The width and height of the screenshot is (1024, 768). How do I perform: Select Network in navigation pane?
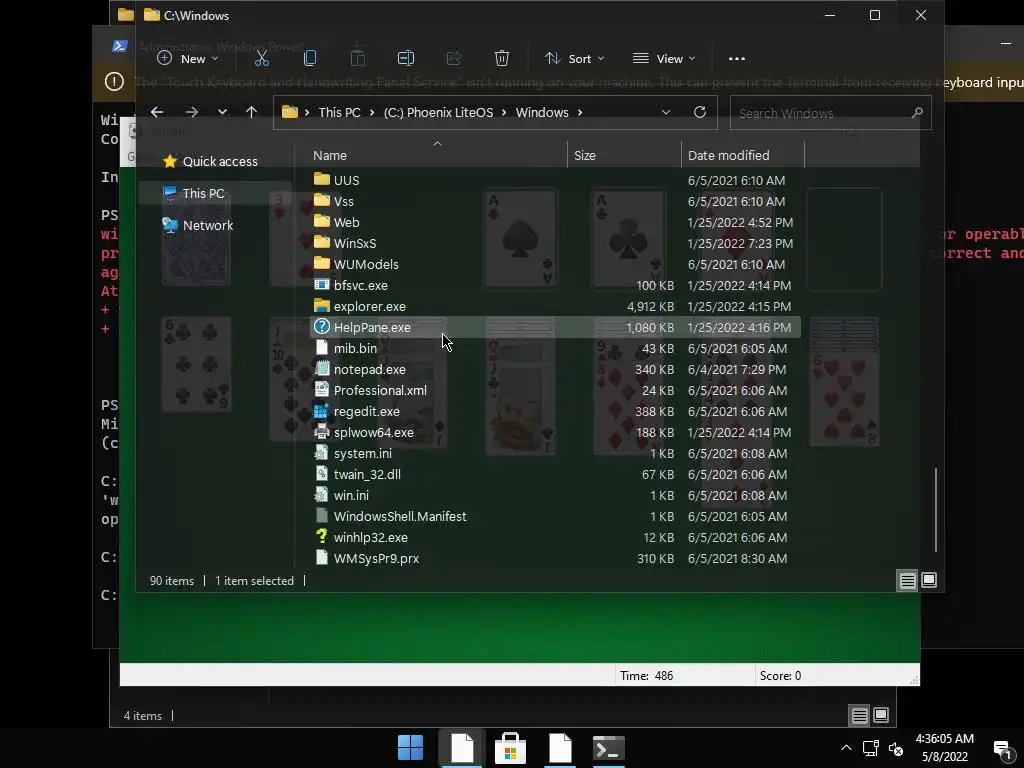click(199, 225)
